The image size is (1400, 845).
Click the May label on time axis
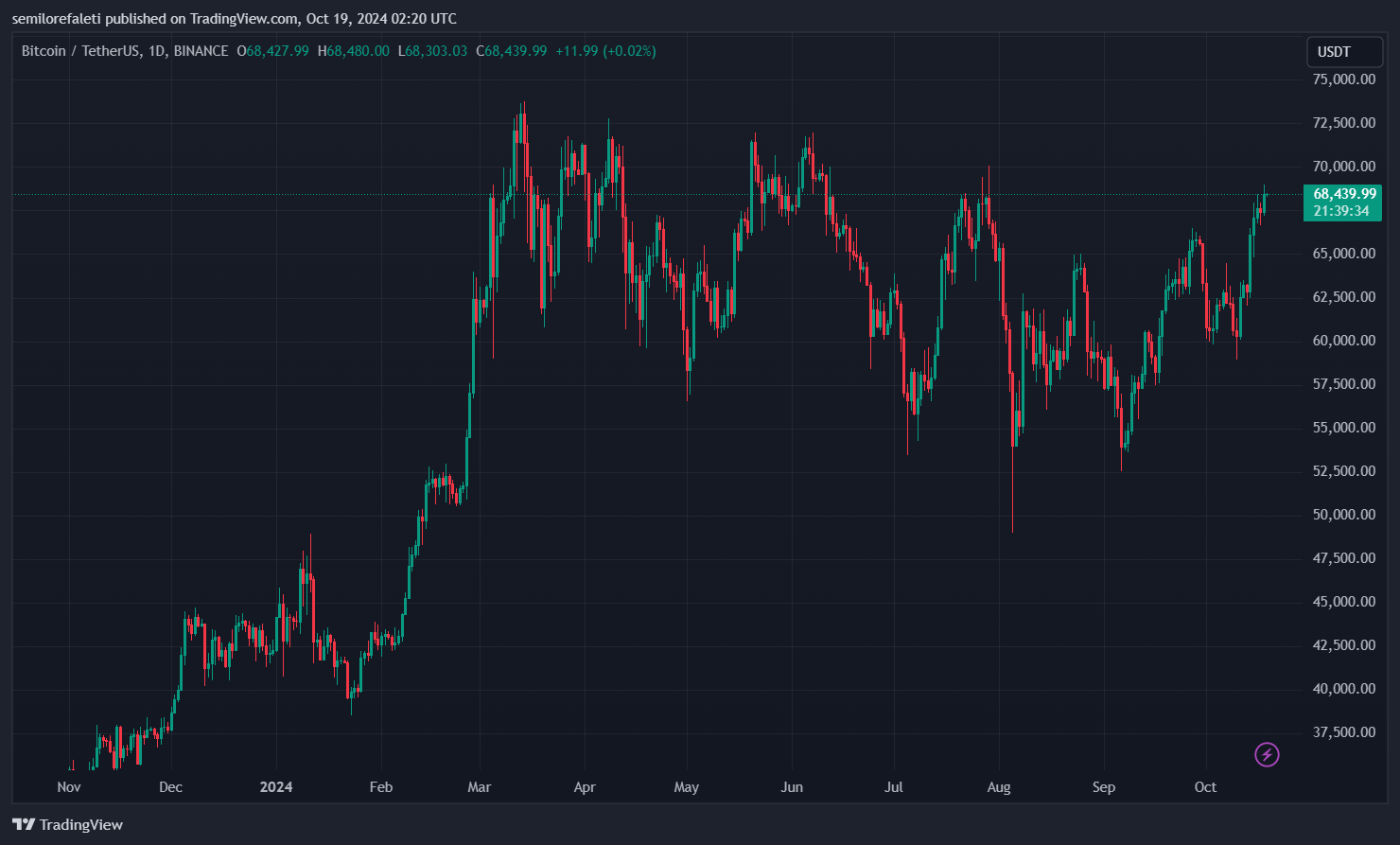click(687, 787)
